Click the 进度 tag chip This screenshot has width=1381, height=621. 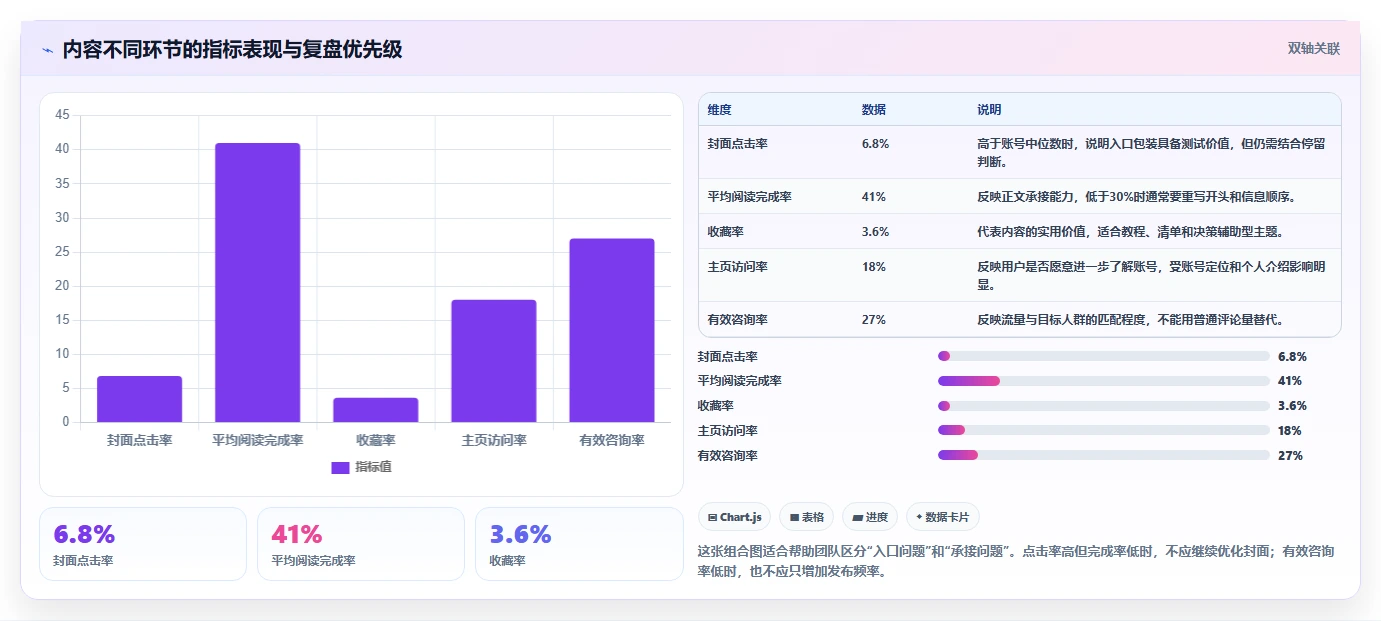pos(870,517)
